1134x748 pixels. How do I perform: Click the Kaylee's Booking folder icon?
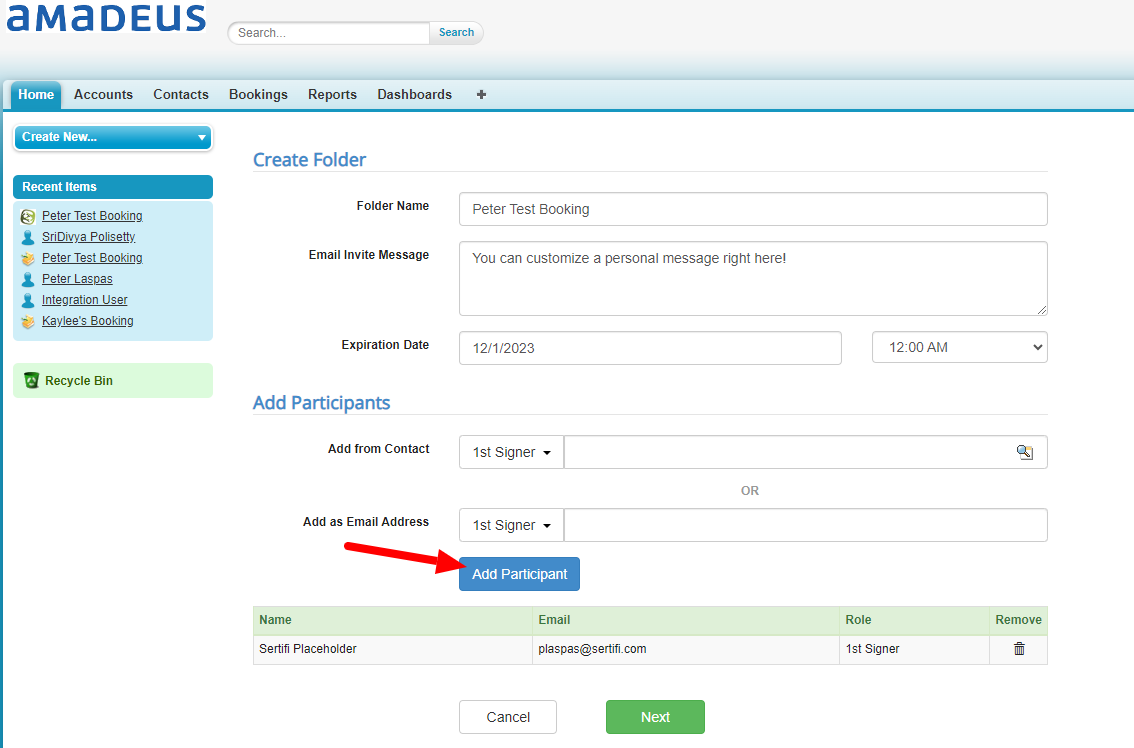(x=28, y=321)
